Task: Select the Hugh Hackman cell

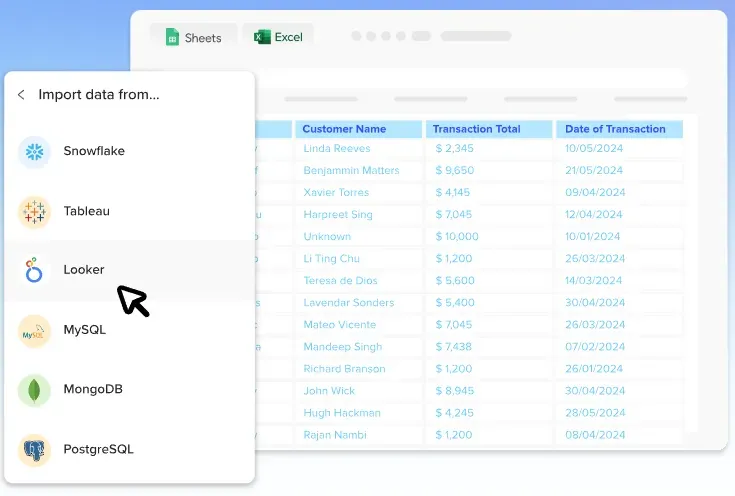Action: 359,413
